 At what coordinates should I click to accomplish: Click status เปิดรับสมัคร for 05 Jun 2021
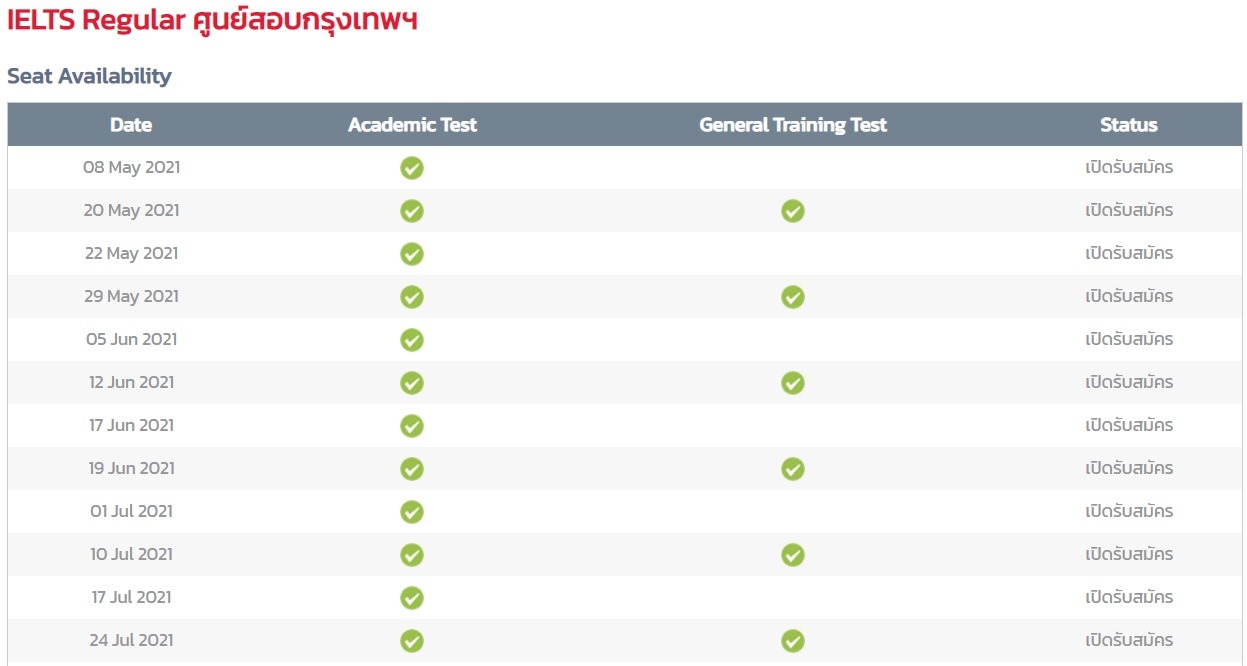pyautogui.click(x=1129, y=340)
